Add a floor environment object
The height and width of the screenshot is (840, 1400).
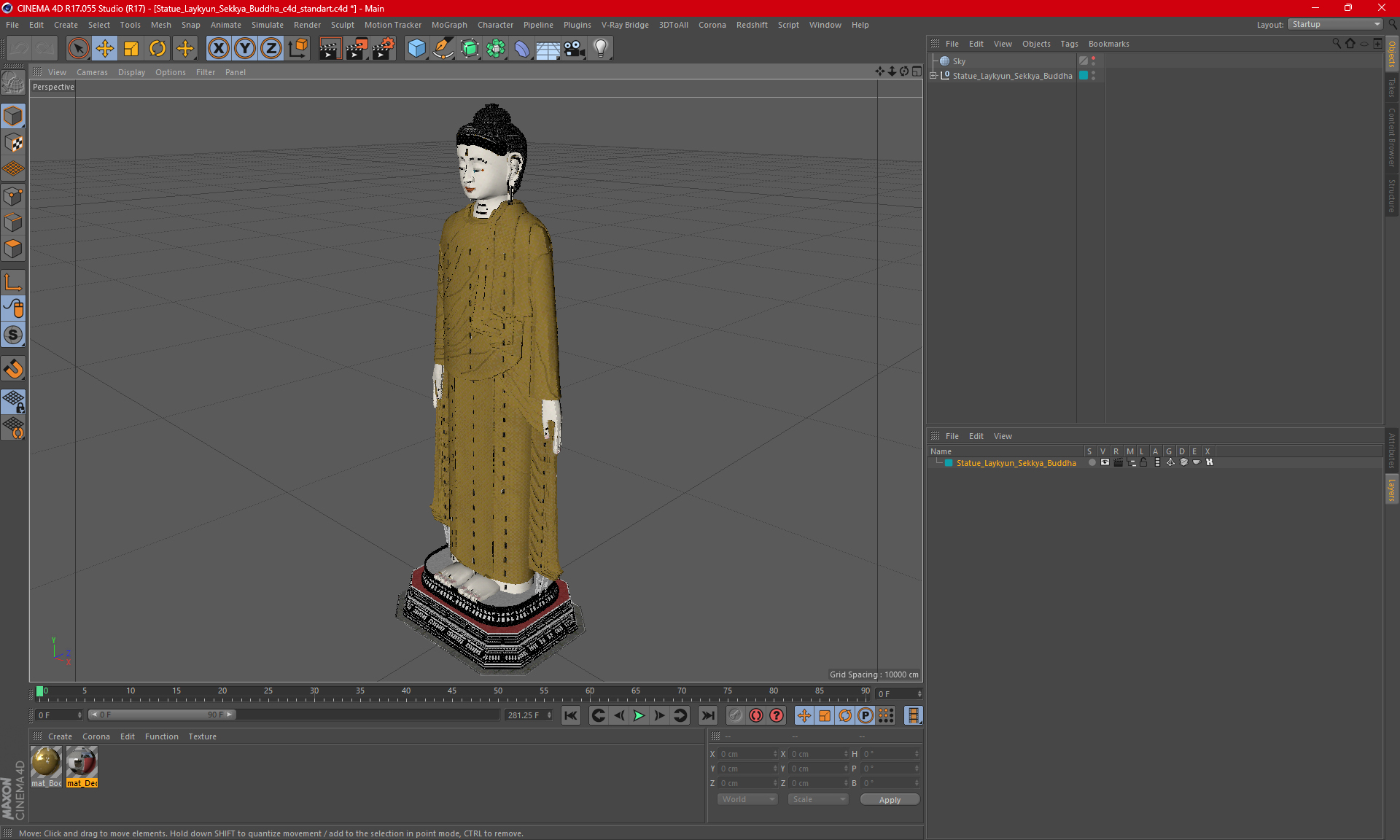point(548,49)
